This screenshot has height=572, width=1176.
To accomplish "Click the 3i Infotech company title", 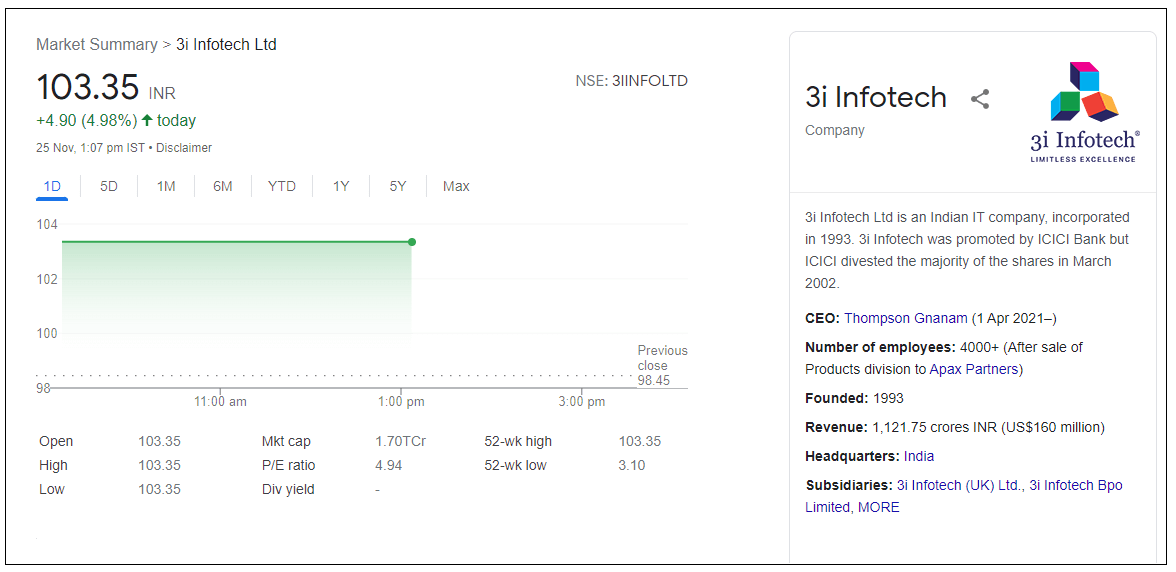I will click(876, 97).
